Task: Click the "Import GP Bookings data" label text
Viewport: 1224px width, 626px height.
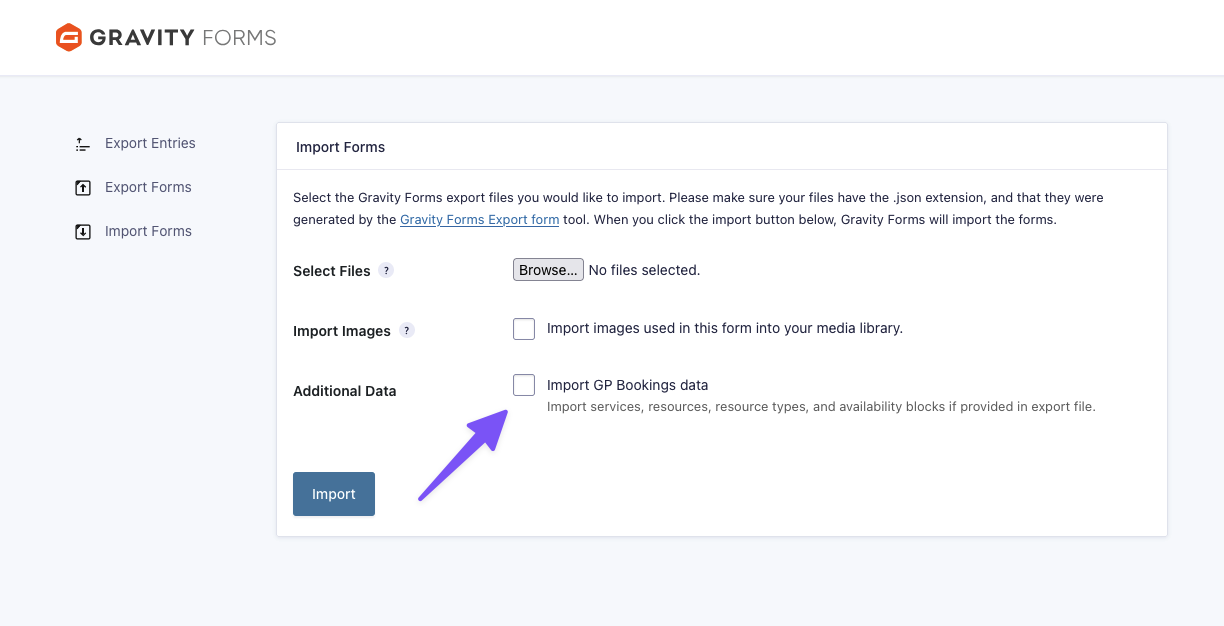Action: tap(627, 385)
